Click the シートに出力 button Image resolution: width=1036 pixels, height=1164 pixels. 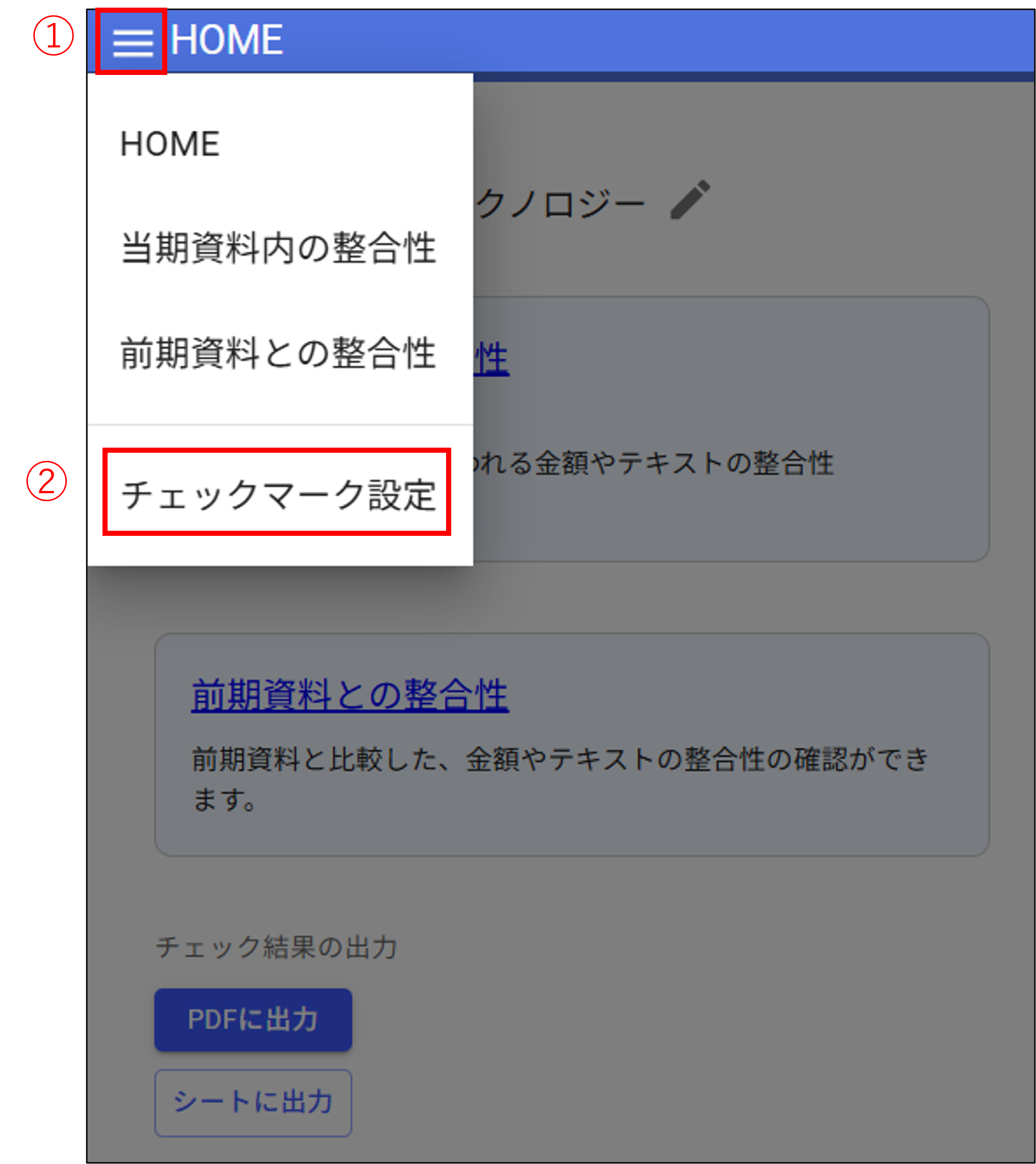(x=253, y=1102)
